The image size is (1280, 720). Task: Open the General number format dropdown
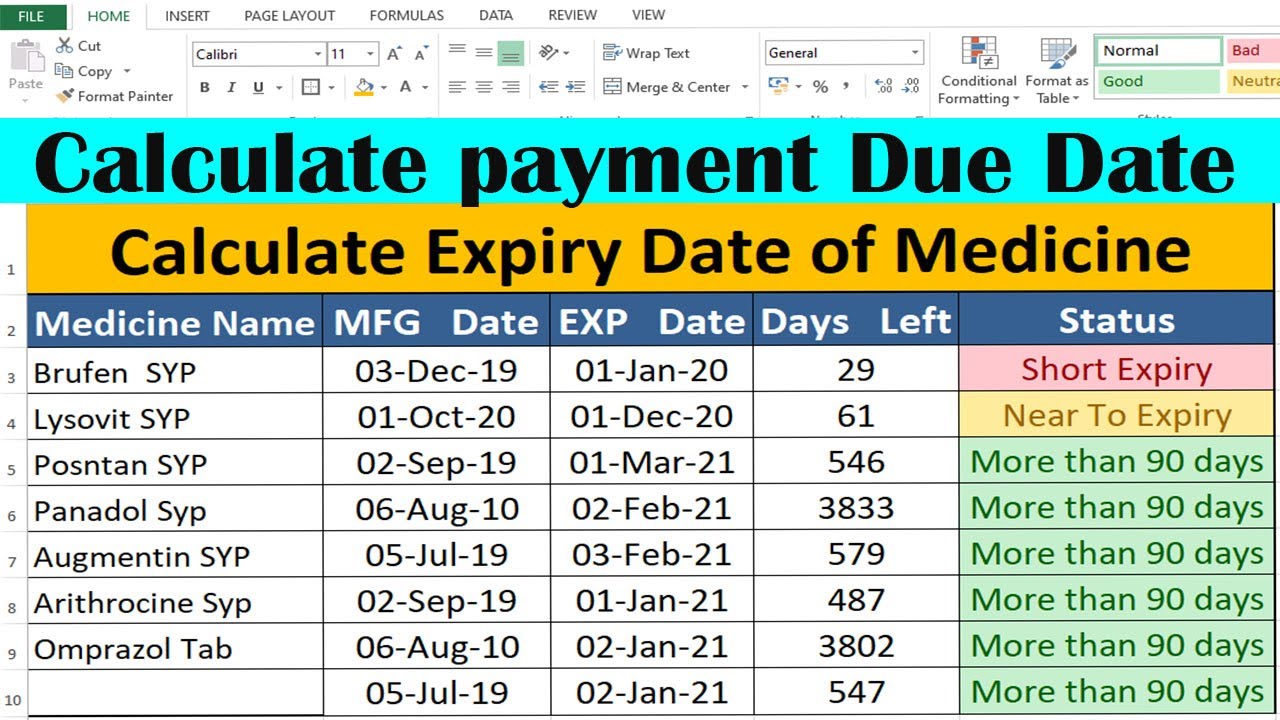click(915, 53)
